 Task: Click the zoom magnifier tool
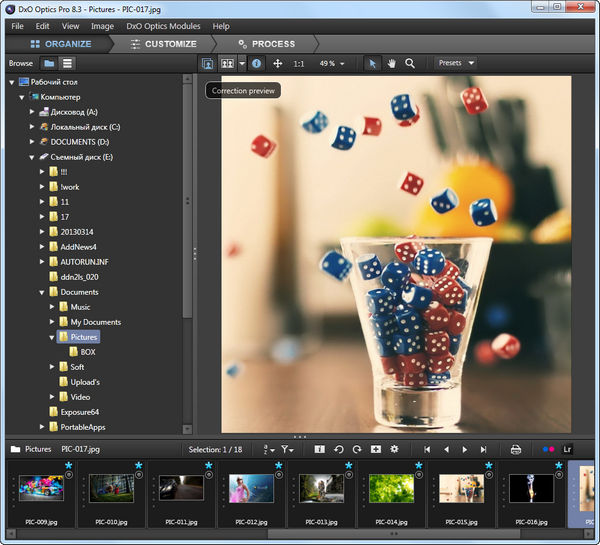(x=410, y=63)
